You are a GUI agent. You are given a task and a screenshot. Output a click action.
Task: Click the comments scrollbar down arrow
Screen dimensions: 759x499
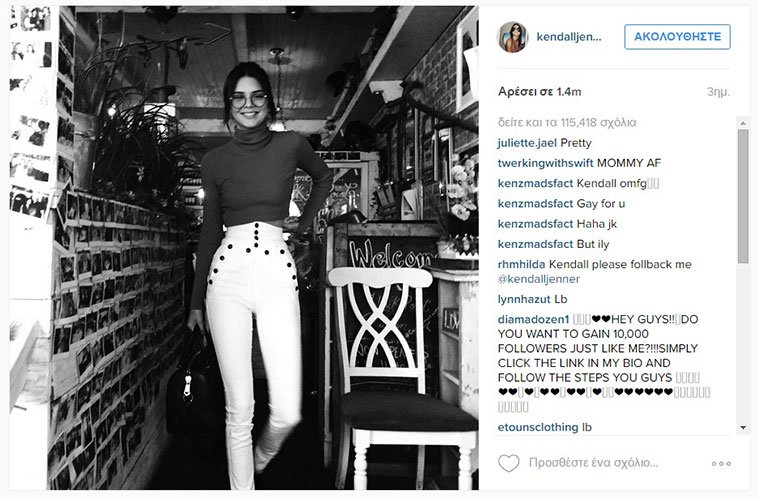tap(743, 427)
